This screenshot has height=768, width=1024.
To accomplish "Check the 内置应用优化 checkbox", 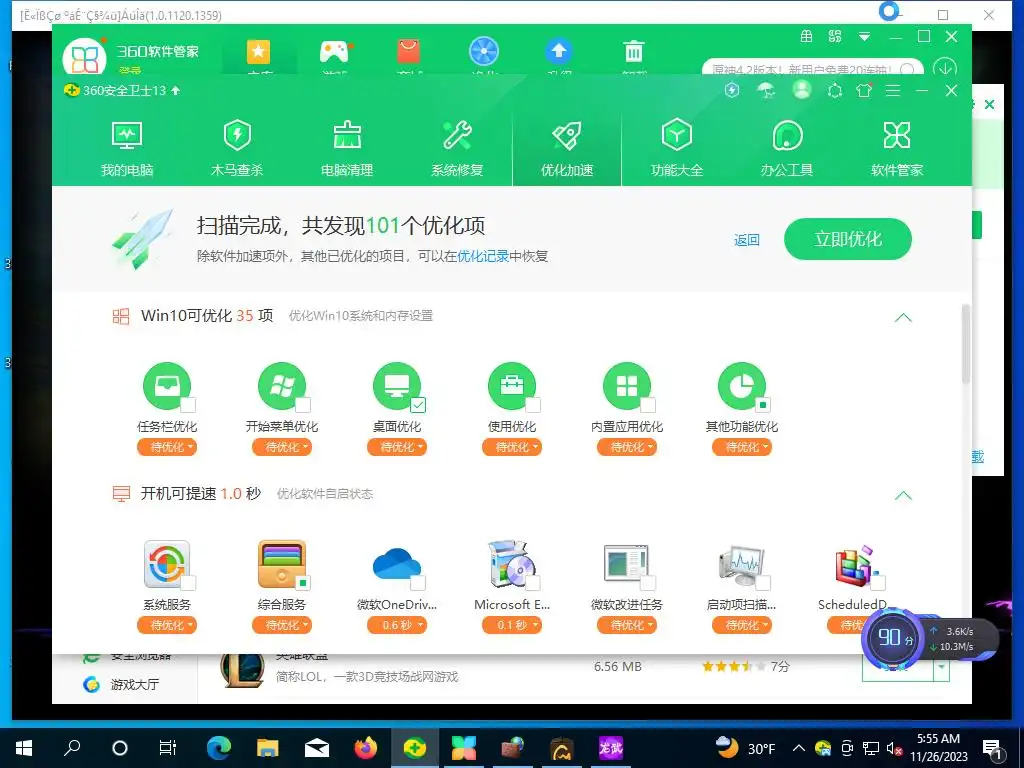I will (648, 405).
